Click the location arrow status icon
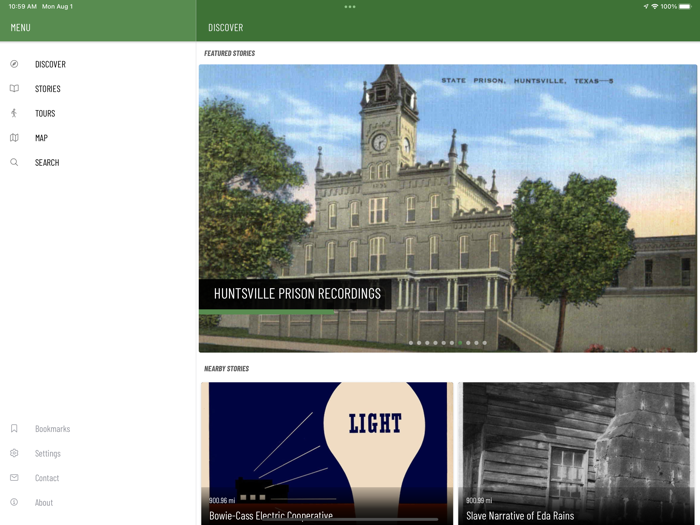The height and width of the screenshot is (525, 700). (646, 6)
